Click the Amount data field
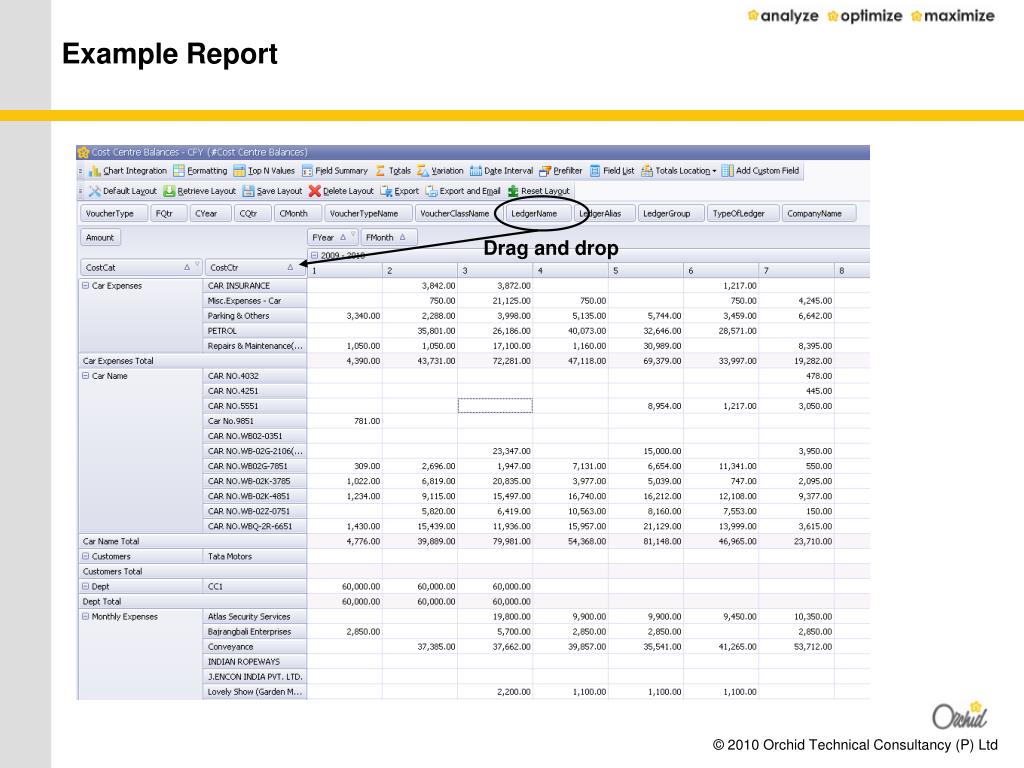Viewport: 1024px width, 768px height. 100,238
